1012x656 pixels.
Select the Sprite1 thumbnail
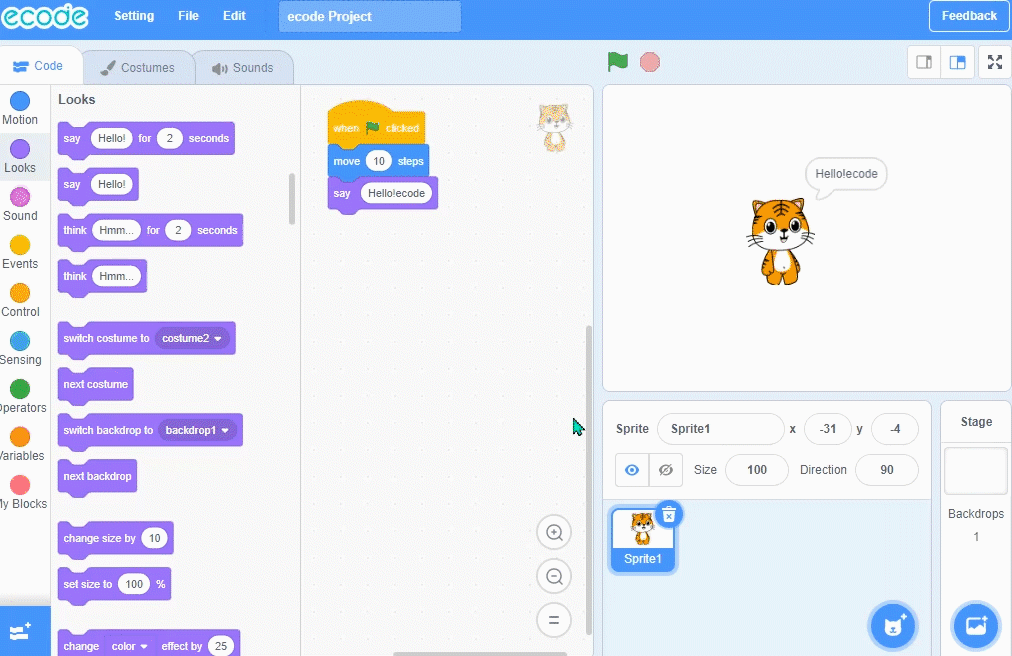(643, 540)
